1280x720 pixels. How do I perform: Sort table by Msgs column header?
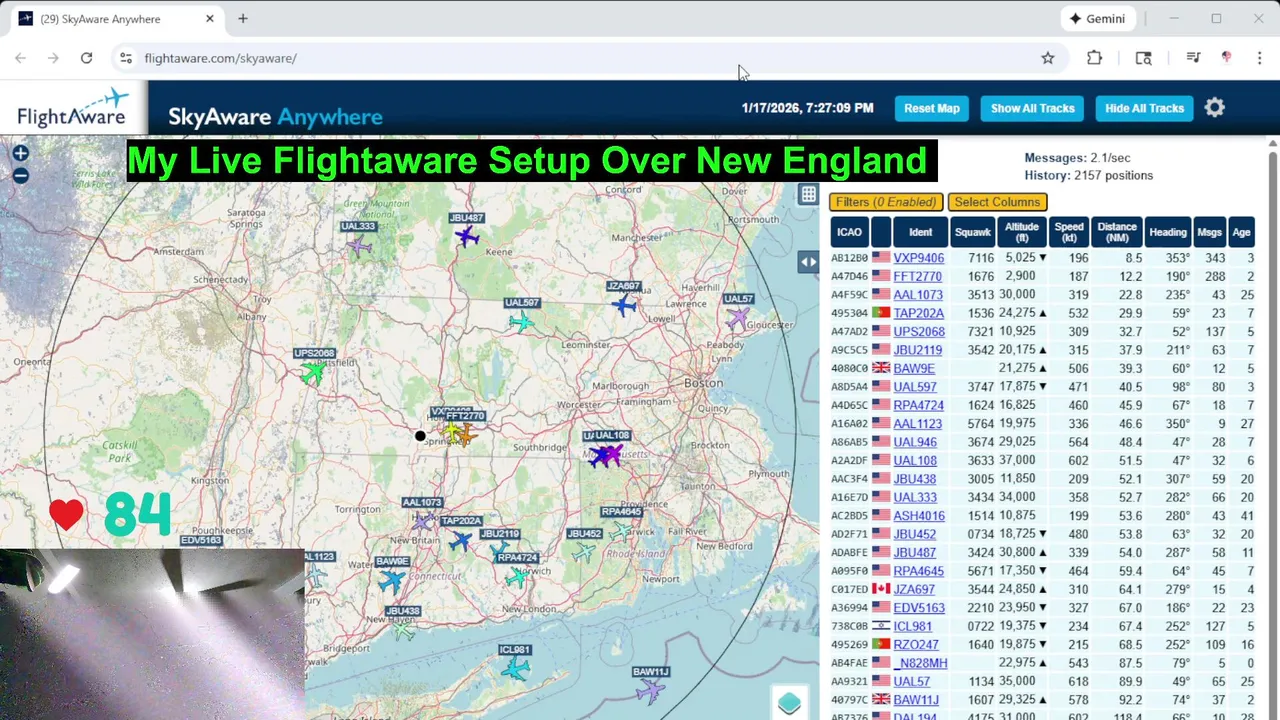1209,232
